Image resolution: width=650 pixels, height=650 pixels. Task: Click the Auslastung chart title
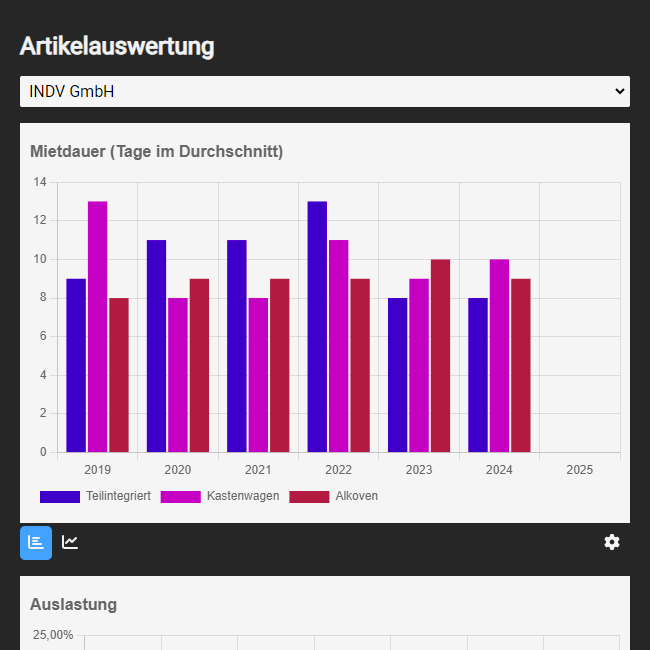click(x=73, y=604)
